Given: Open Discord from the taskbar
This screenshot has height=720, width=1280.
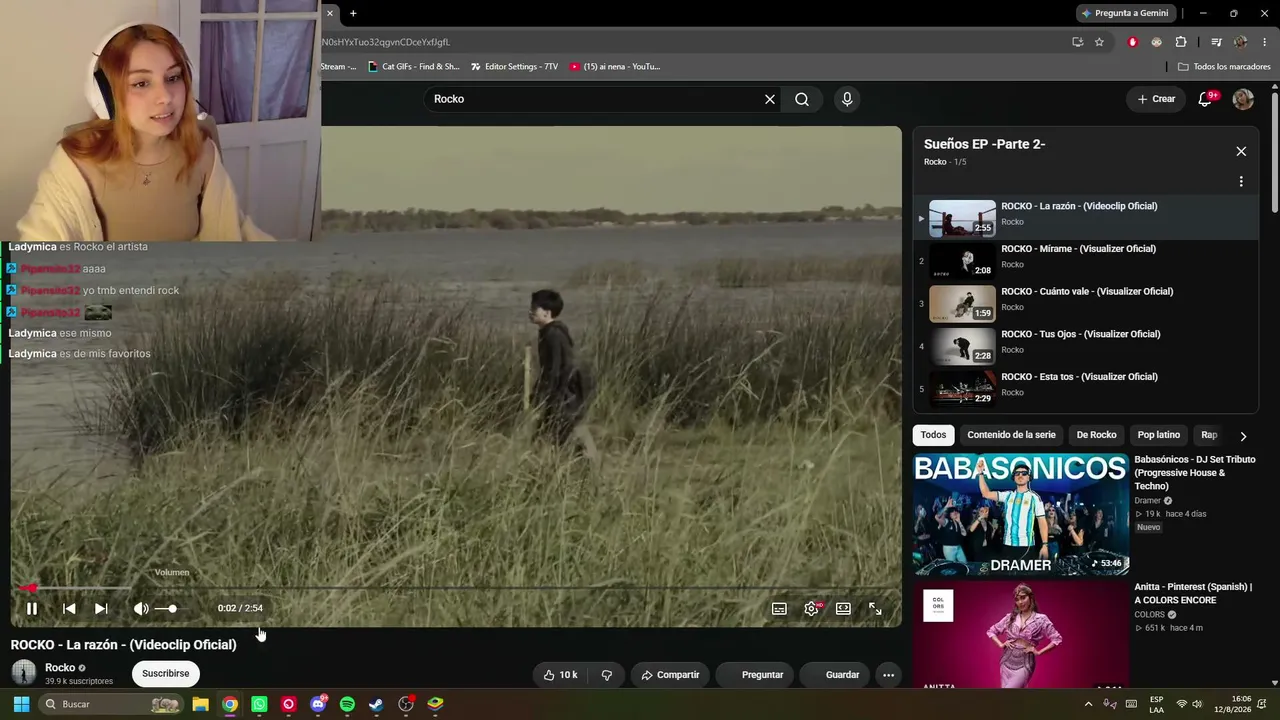Looking at the screenshot, I should coord(318,704).
